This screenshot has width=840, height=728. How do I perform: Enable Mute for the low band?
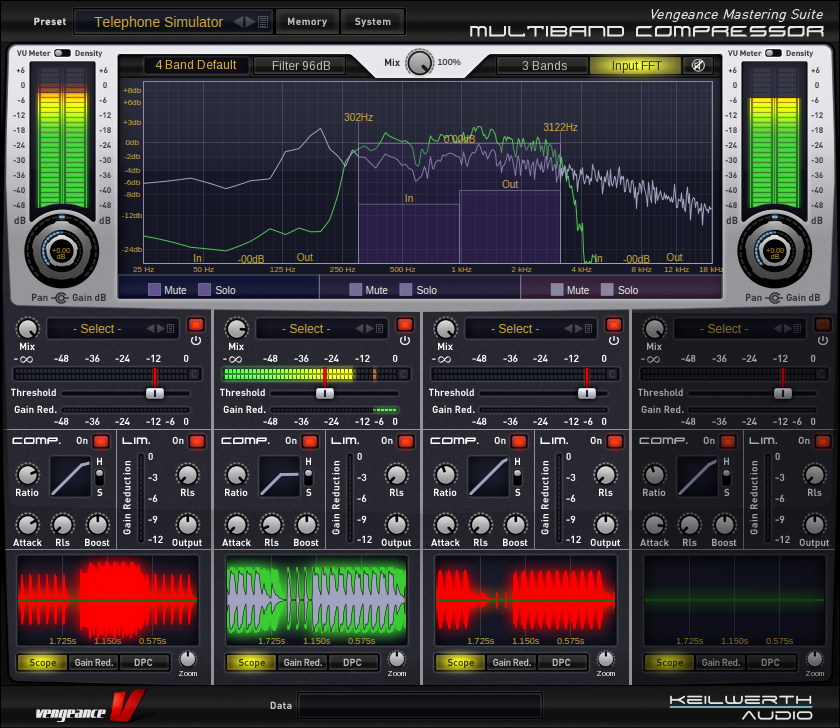(154, 290)
